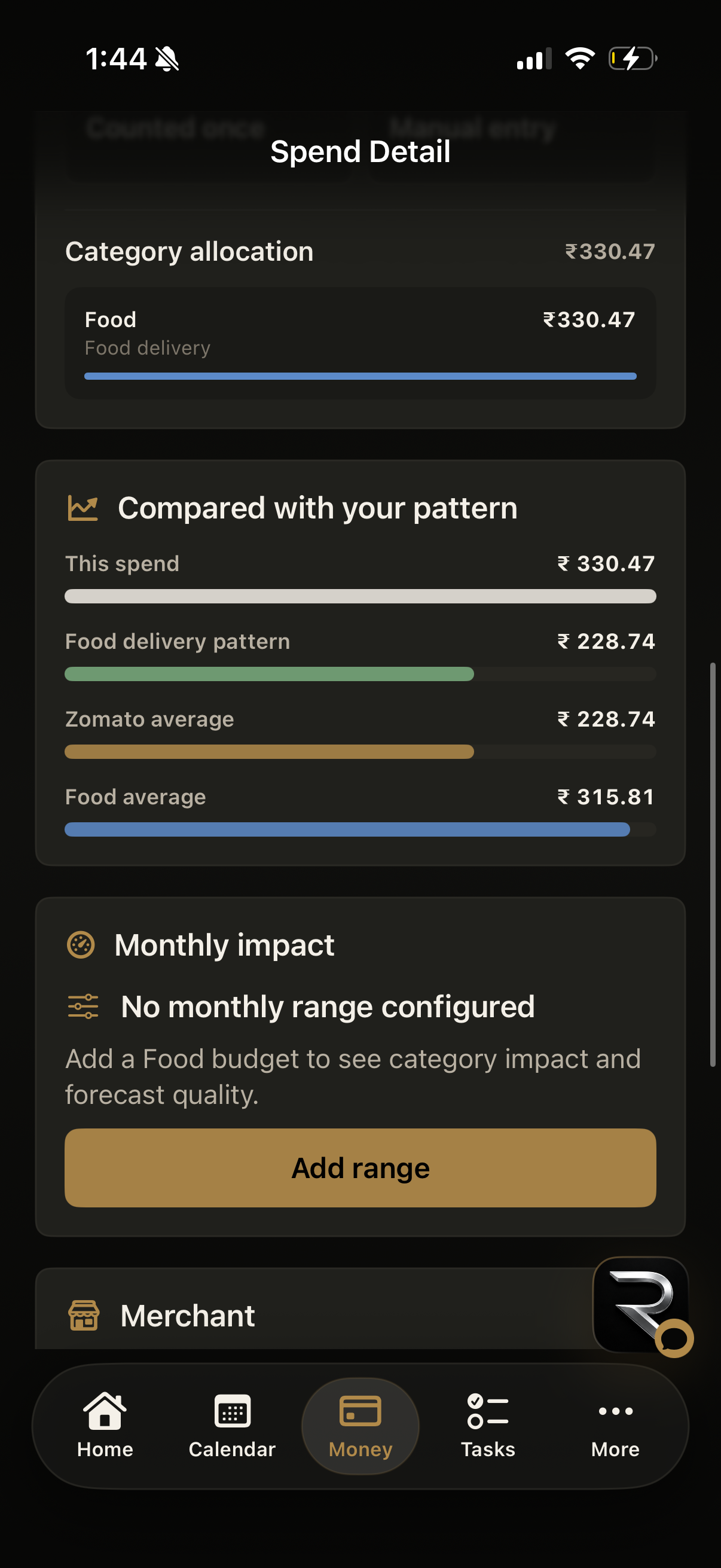Open the Home tab house icon
The height and width of the screenshot is (1568, 721).
(105, 1410)
